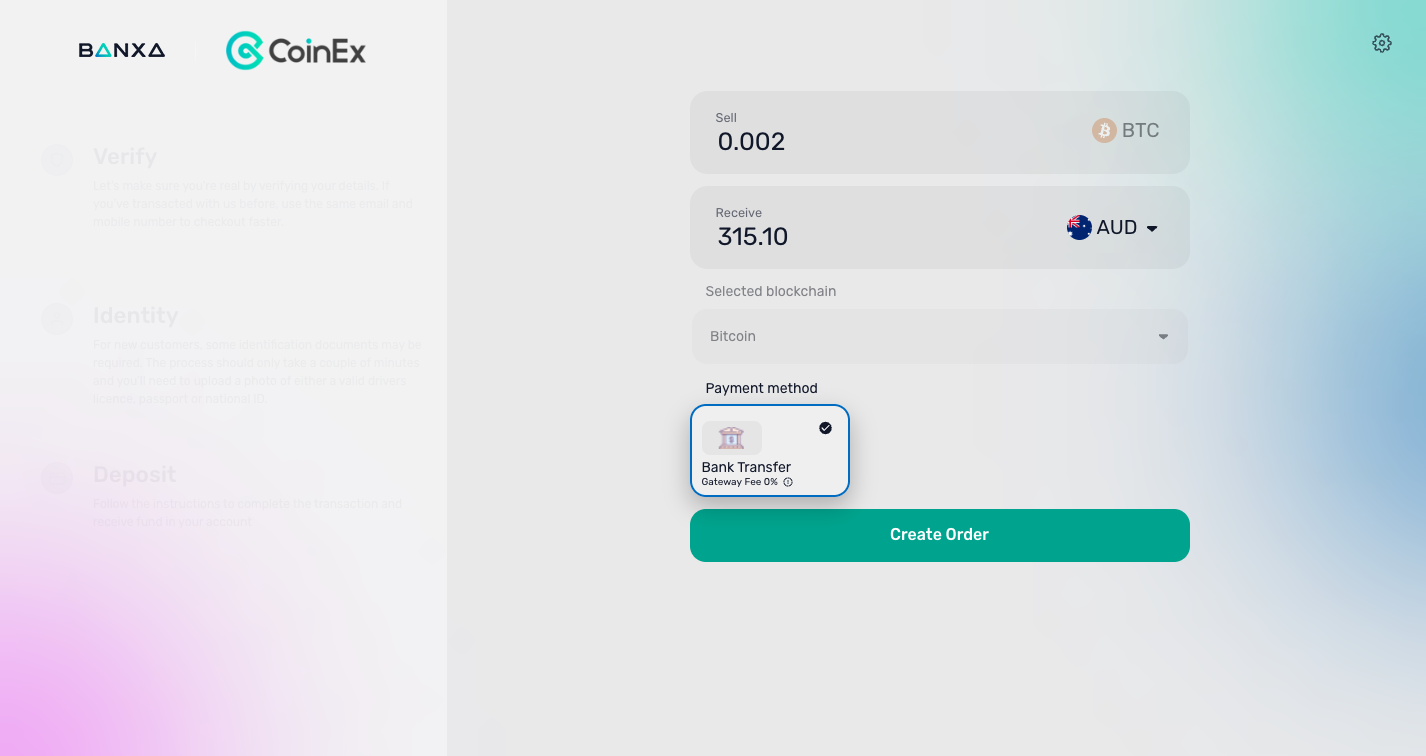1426x756 pixels.
Task: Click the Verify step circle icon
Action: click(57, 160)
